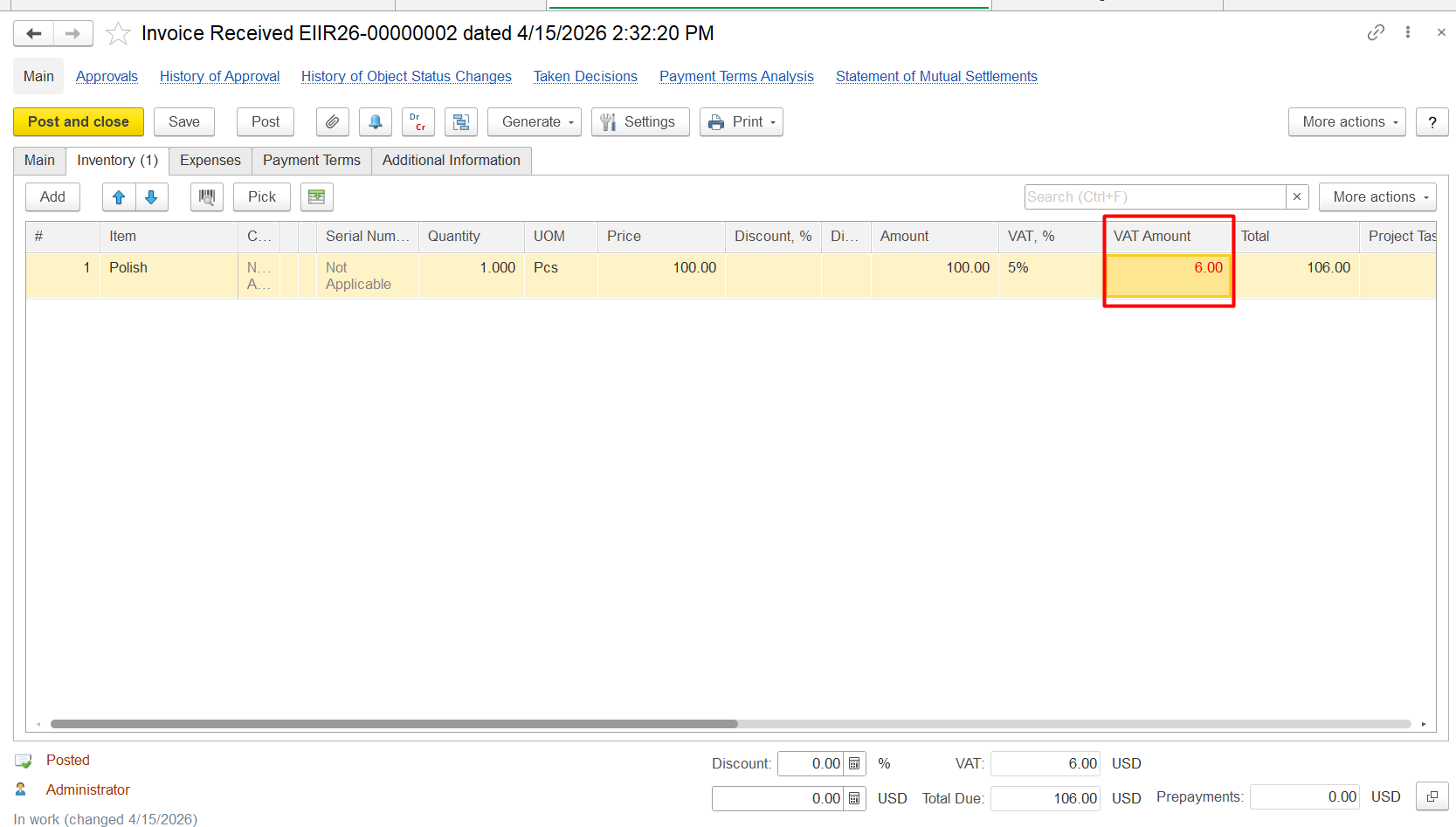Switch to the Expenses tab
The width and height of the screenshot is (1456, 827).
click(210, 161)
